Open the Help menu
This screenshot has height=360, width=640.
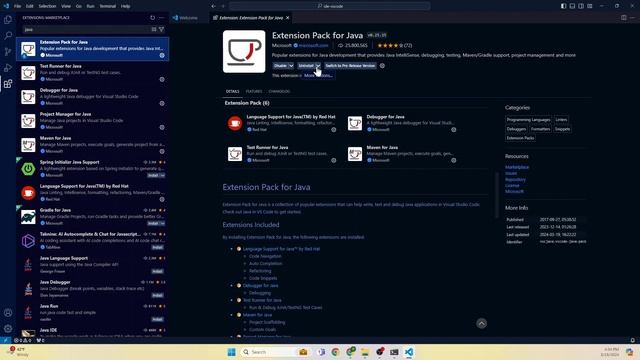pos(126,6)
